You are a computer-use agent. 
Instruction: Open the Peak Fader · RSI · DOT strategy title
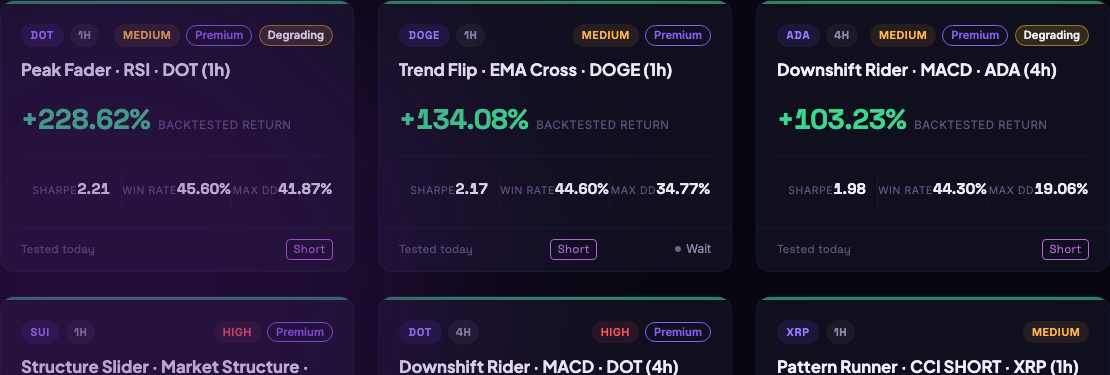tap(125, 70)
